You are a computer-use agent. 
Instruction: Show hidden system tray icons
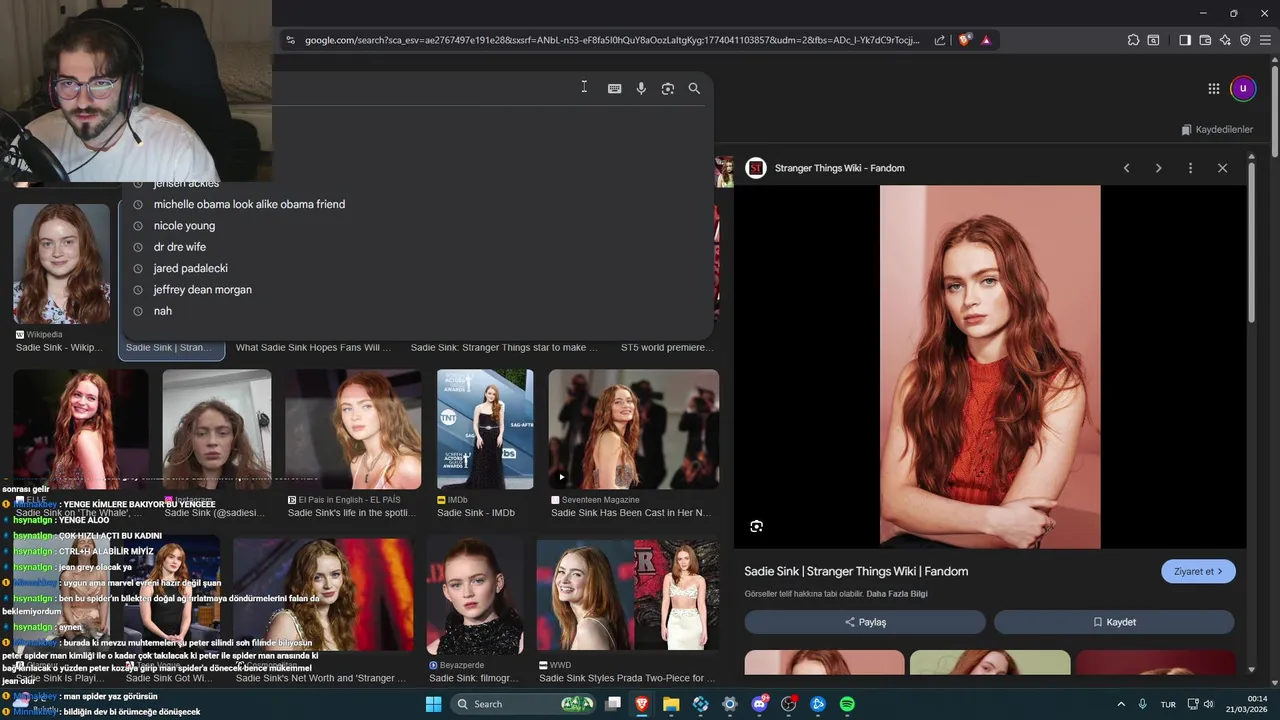click(1120, 704)
